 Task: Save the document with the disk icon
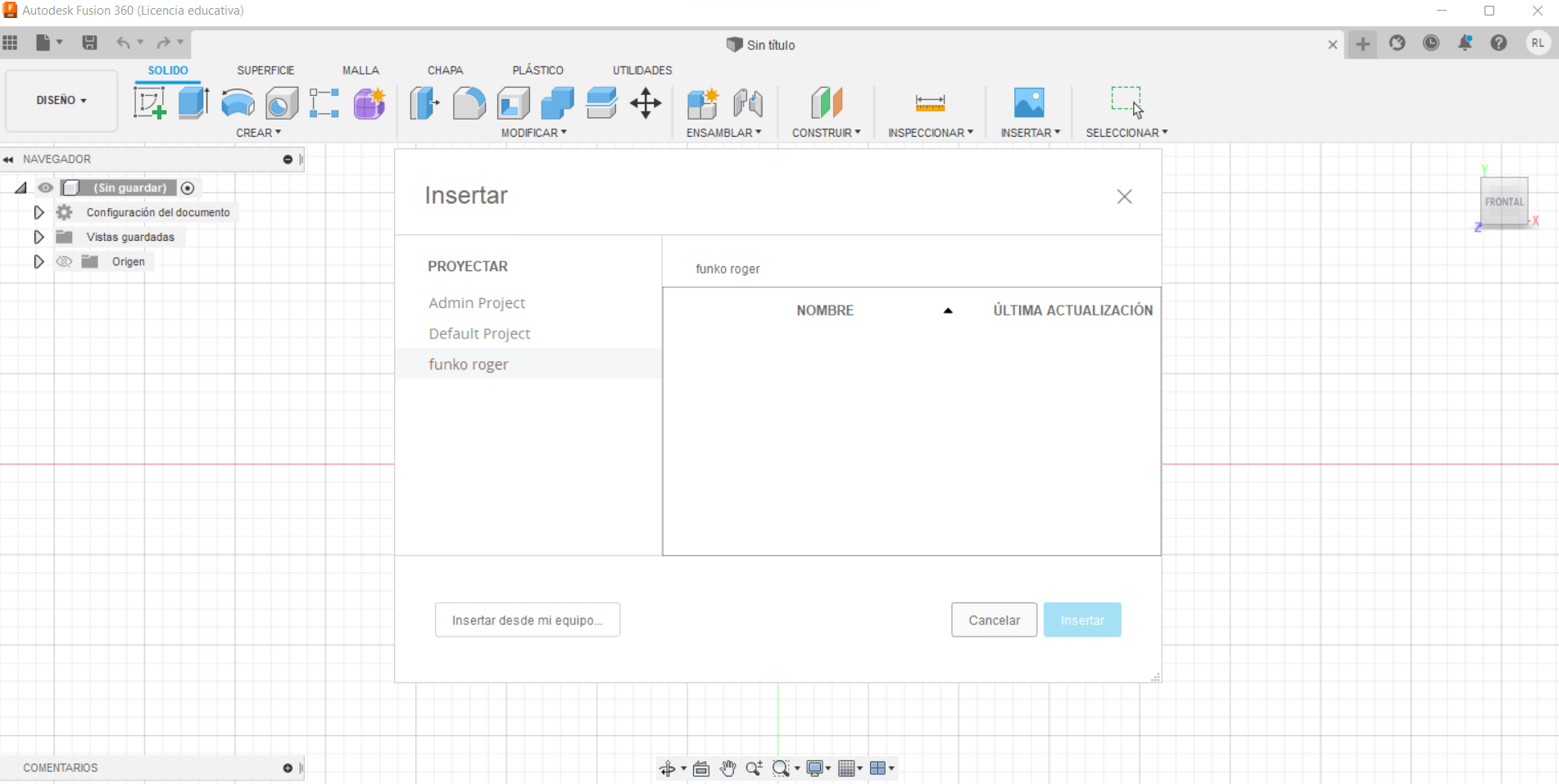pyautogui.click(x=90, y=43)
